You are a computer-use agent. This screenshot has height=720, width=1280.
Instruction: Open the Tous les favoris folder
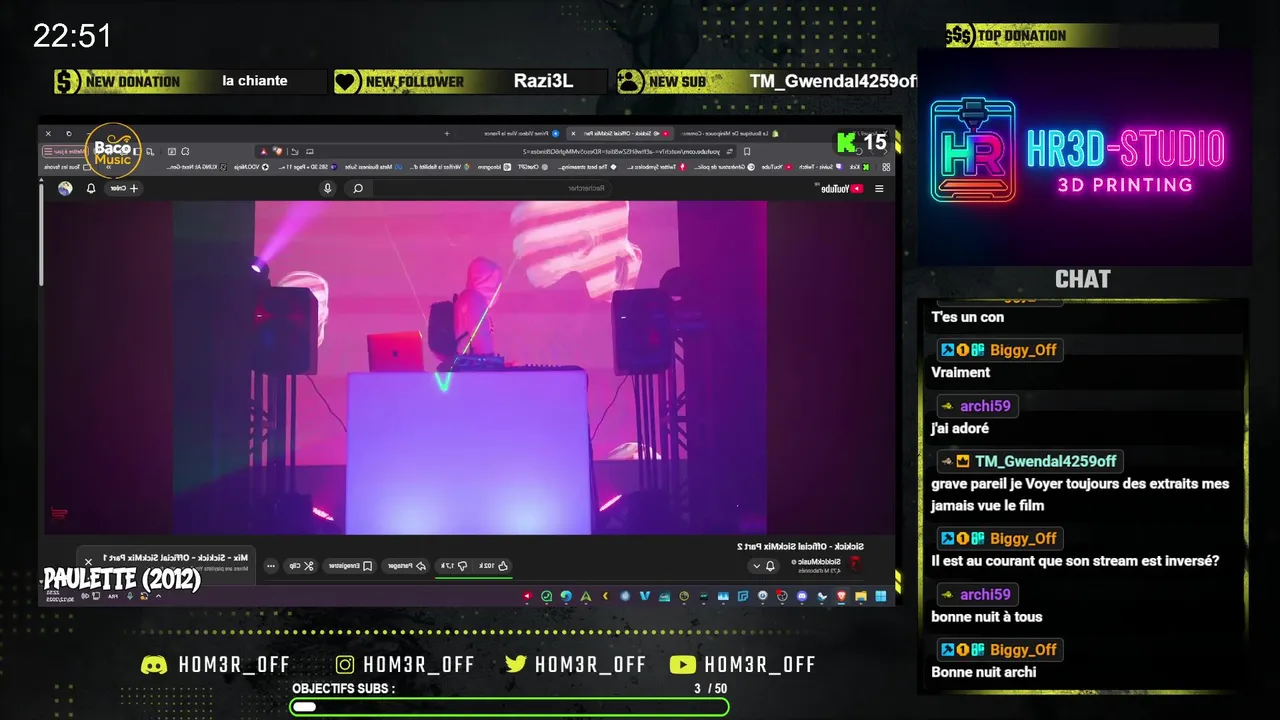pos(67,167)
